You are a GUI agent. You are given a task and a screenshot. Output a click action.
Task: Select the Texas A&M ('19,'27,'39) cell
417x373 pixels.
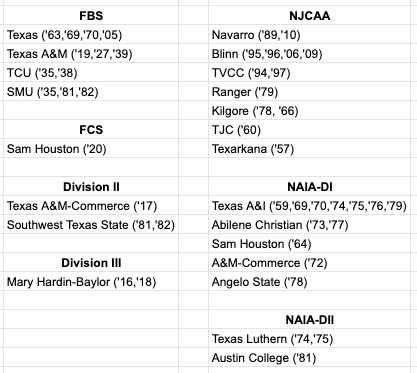pyautogui.click(x=91, y=53)
